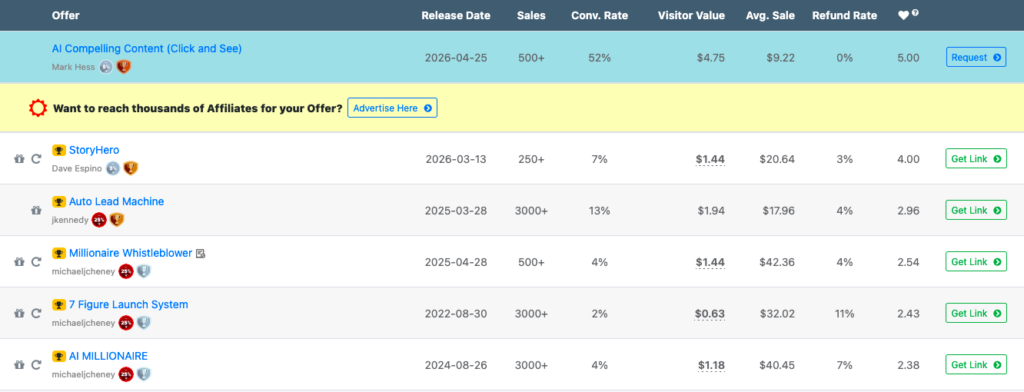Viewport: 1024px width, 392px height.
Task: Click the underlined $0.63 visitor value
Action: (710, 314)
